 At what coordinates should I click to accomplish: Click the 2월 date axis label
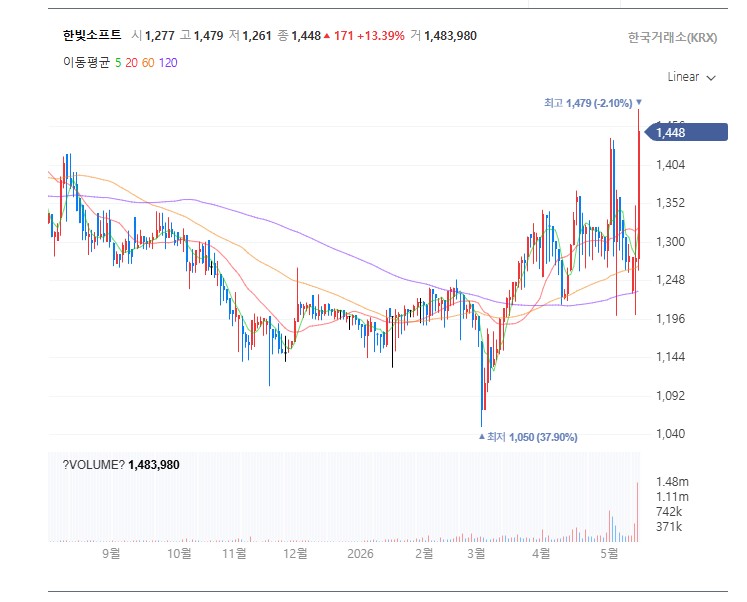coord(424,553)
